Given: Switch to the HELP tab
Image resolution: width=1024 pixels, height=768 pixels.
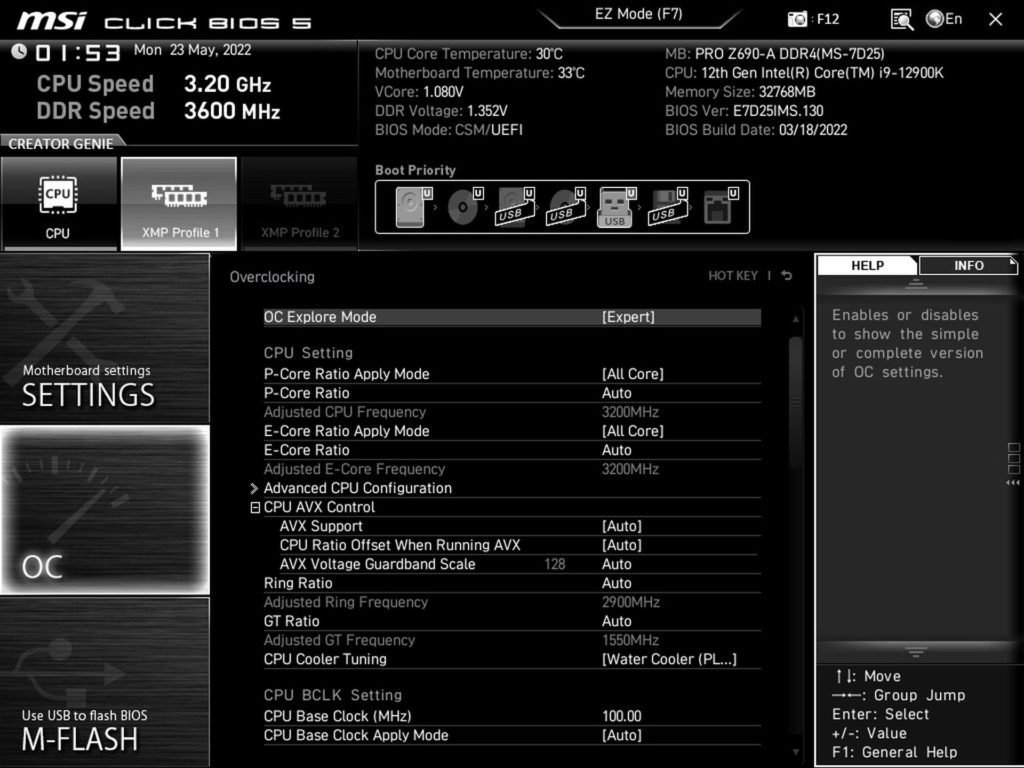Looking at the screenshot, I should pos(867,265).
